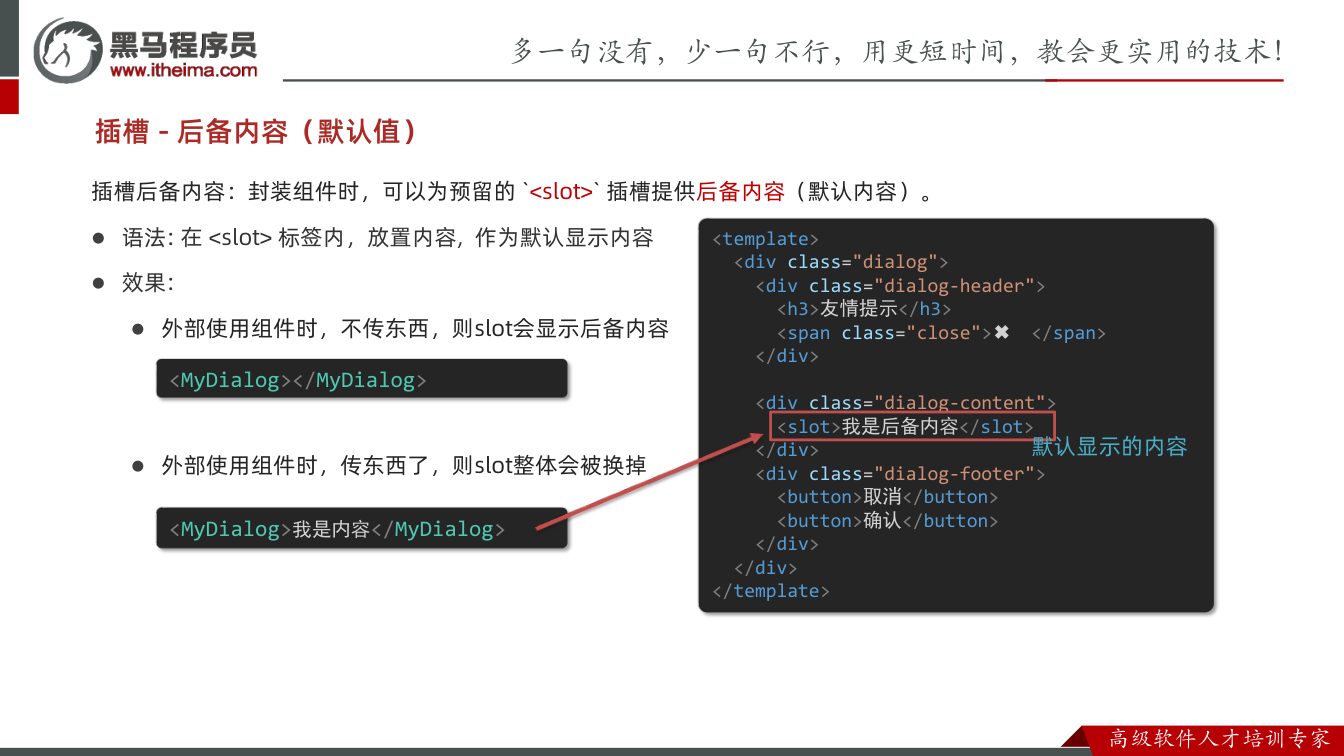The image size is (1344, 756).
Task: Select the line 外部使用组件时，不传东西
Action: (x=414, y=328)
